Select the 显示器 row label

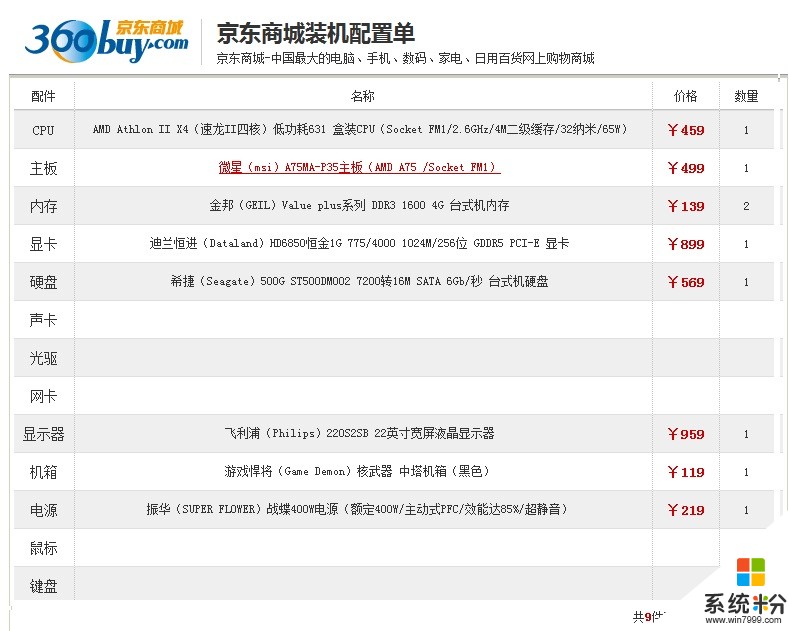pyautogui.click(x=43, y=434)
